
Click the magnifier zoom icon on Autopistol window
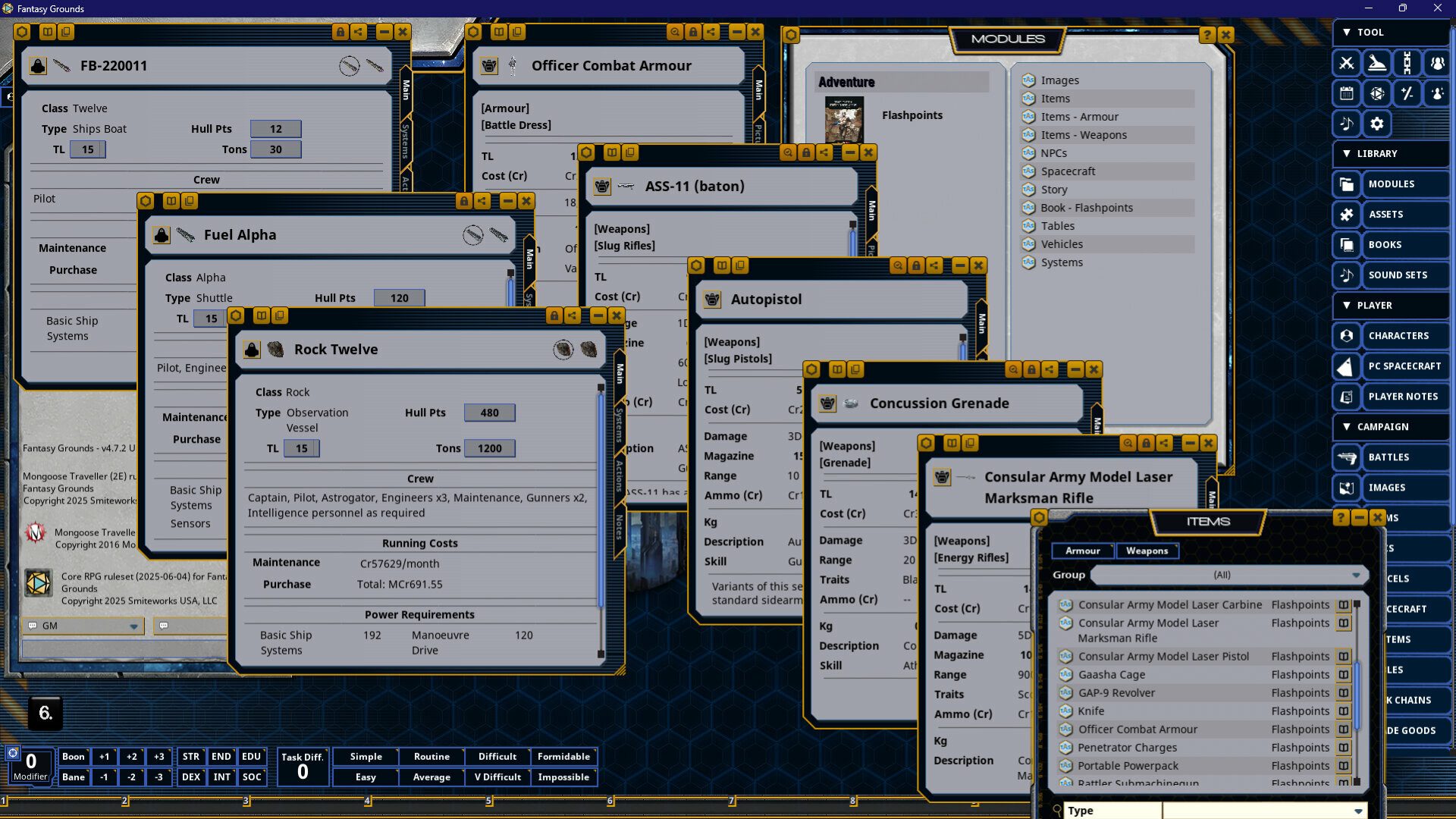coord(897,266)
